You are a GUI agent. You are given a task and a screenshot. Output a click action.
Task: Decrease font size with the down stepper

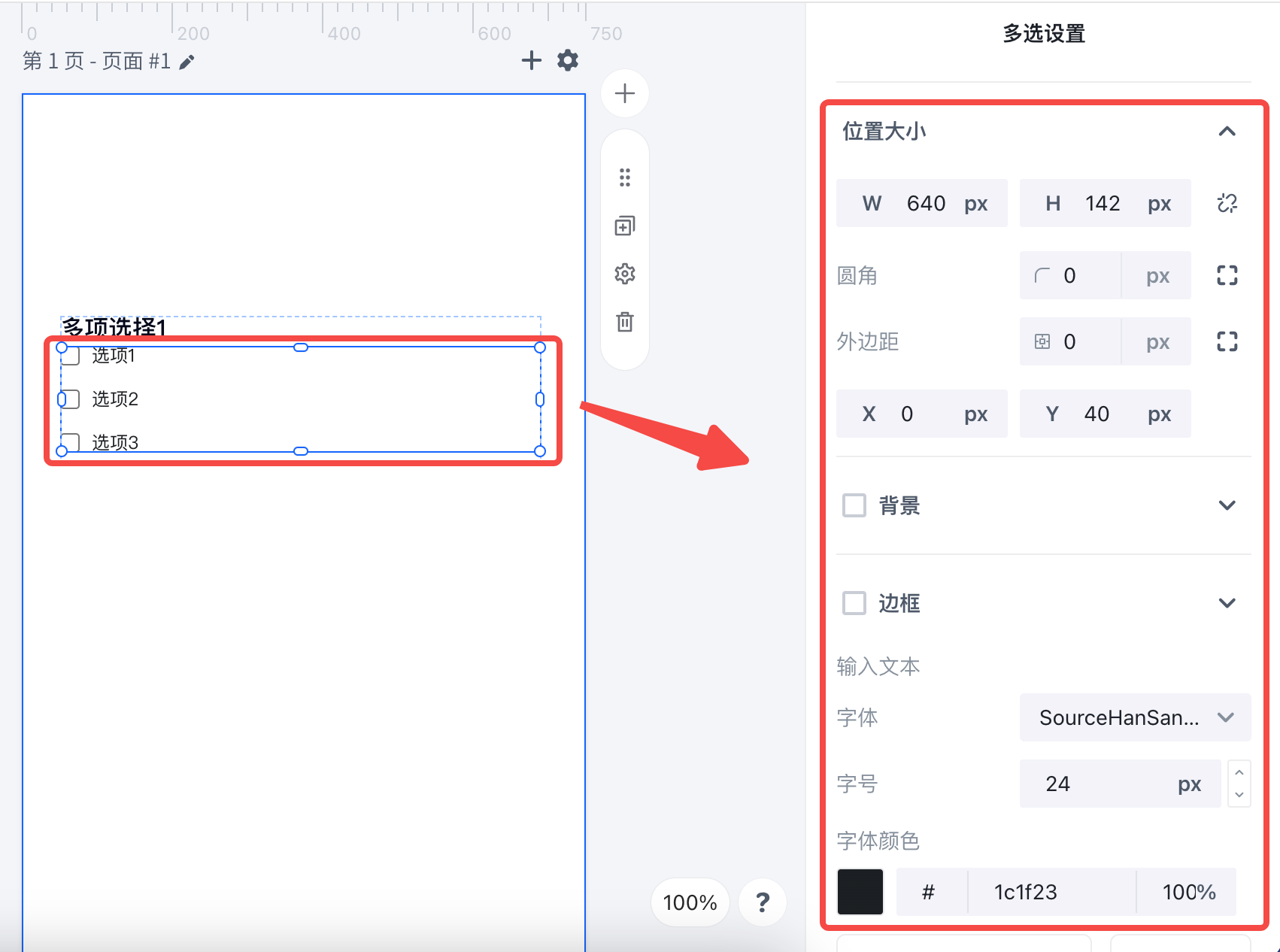[x=1239, y=795]
